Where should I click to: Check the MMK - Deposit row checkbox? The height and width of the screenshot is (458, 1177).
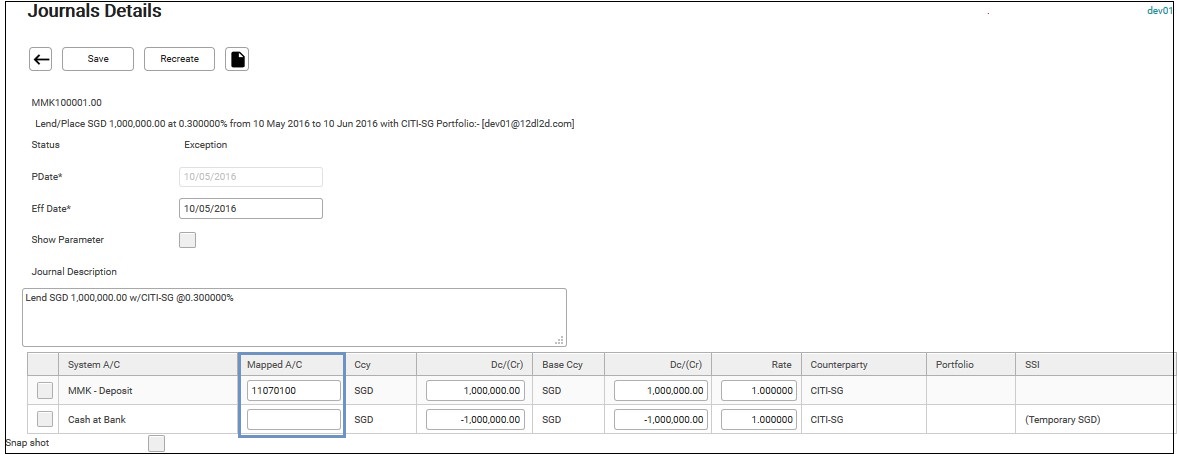(44, 391)
